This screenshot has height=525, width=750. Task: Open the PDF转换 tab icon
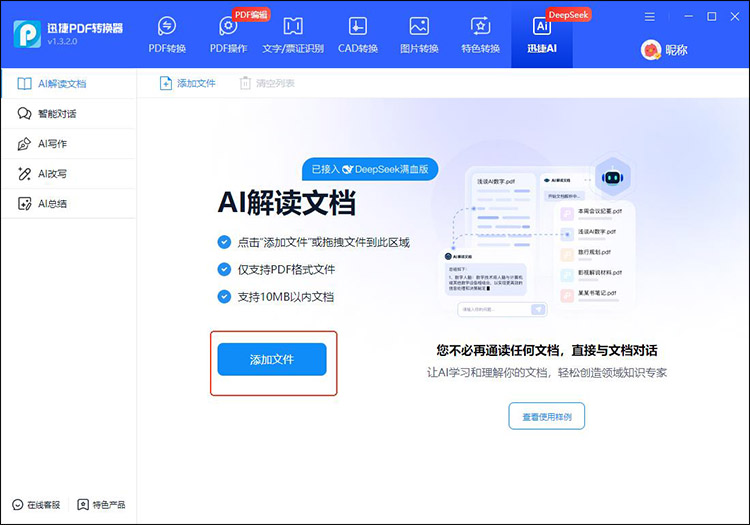[168, 26]
